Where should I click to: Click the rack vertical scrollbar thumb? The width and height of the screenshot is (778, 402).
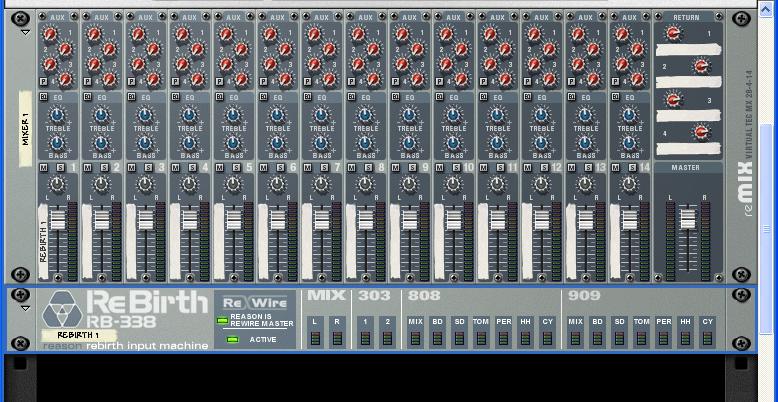coord(768,230)
